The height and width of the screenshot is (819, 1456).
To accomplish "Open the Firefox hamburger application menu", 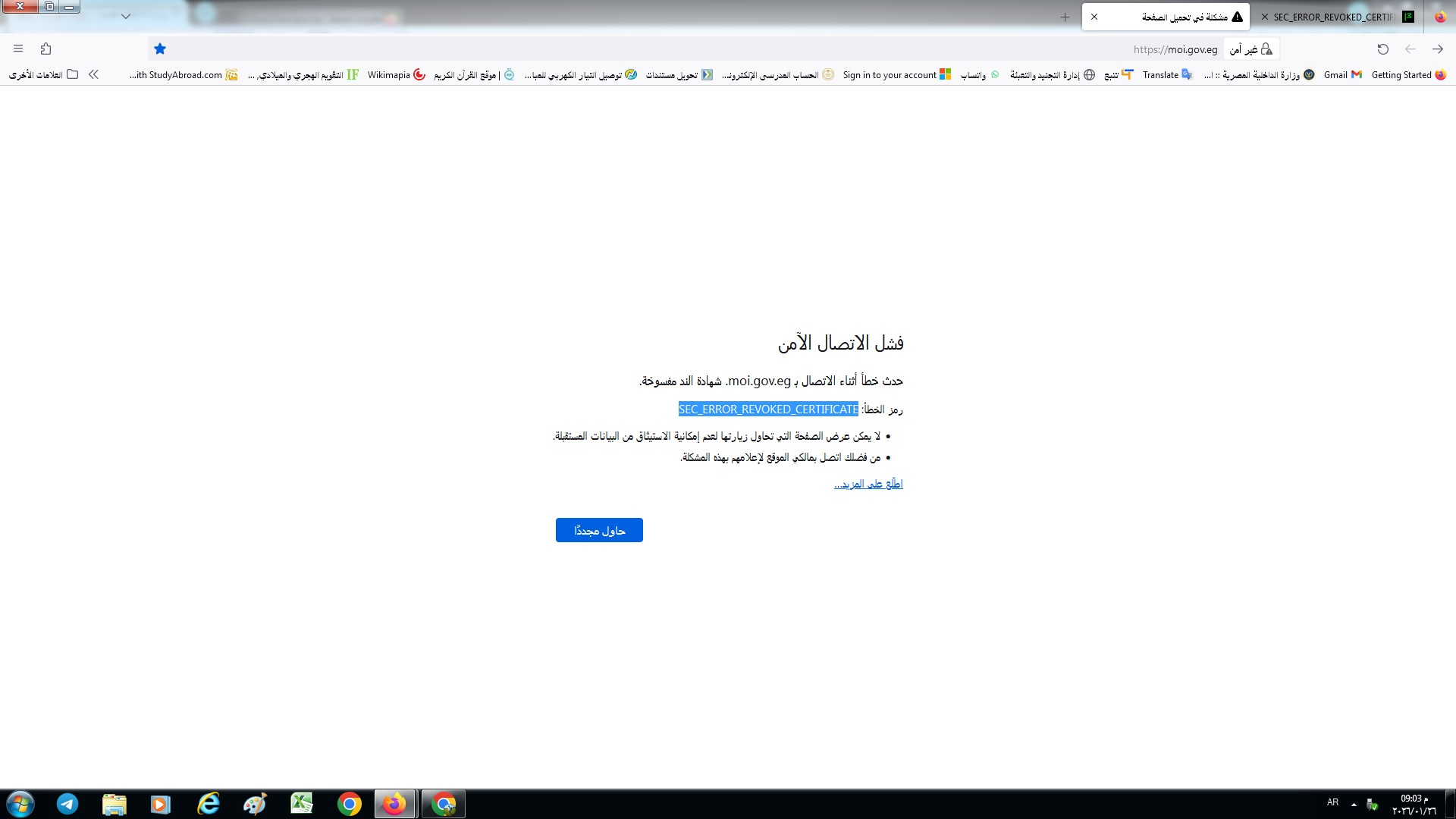I will click(x=18, y=49).
